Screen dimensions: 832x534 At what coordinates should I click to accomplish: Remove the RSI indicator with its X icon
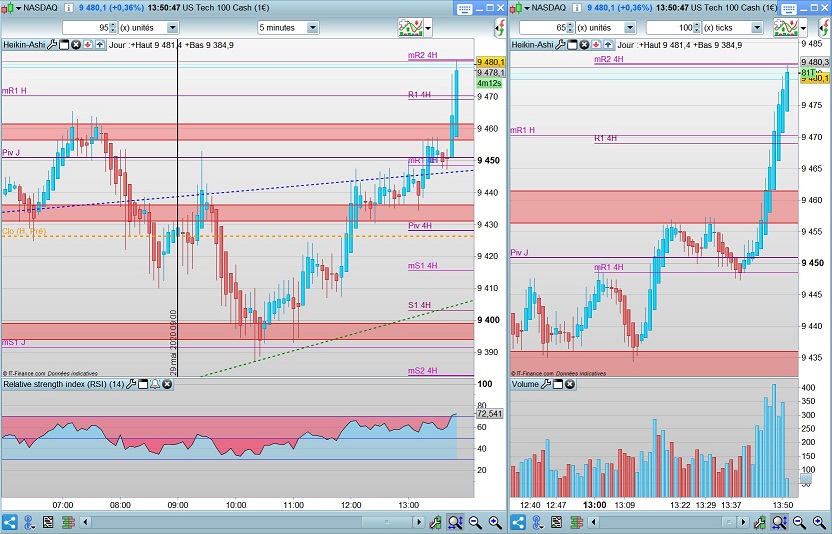167,384
